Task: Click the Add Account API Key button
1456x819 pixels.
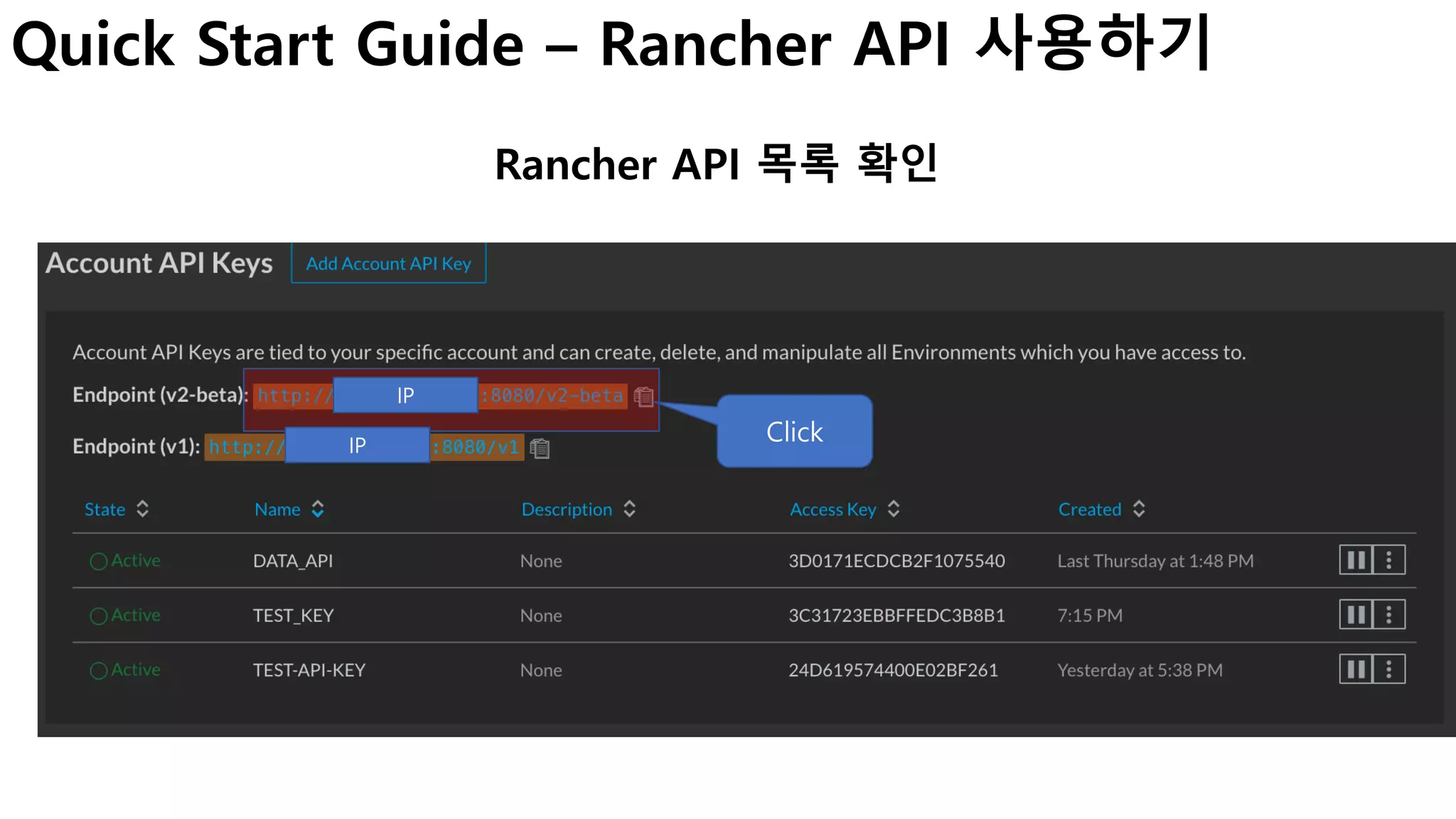Action: 388,264
